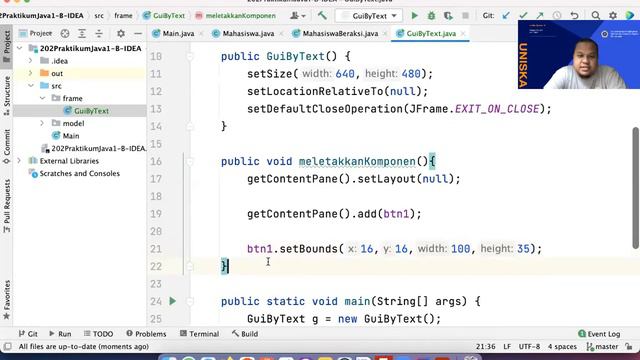The height and width of the screenshot is (360, 640).
Task: Hide the Project tool window
Action: [138, 33]
